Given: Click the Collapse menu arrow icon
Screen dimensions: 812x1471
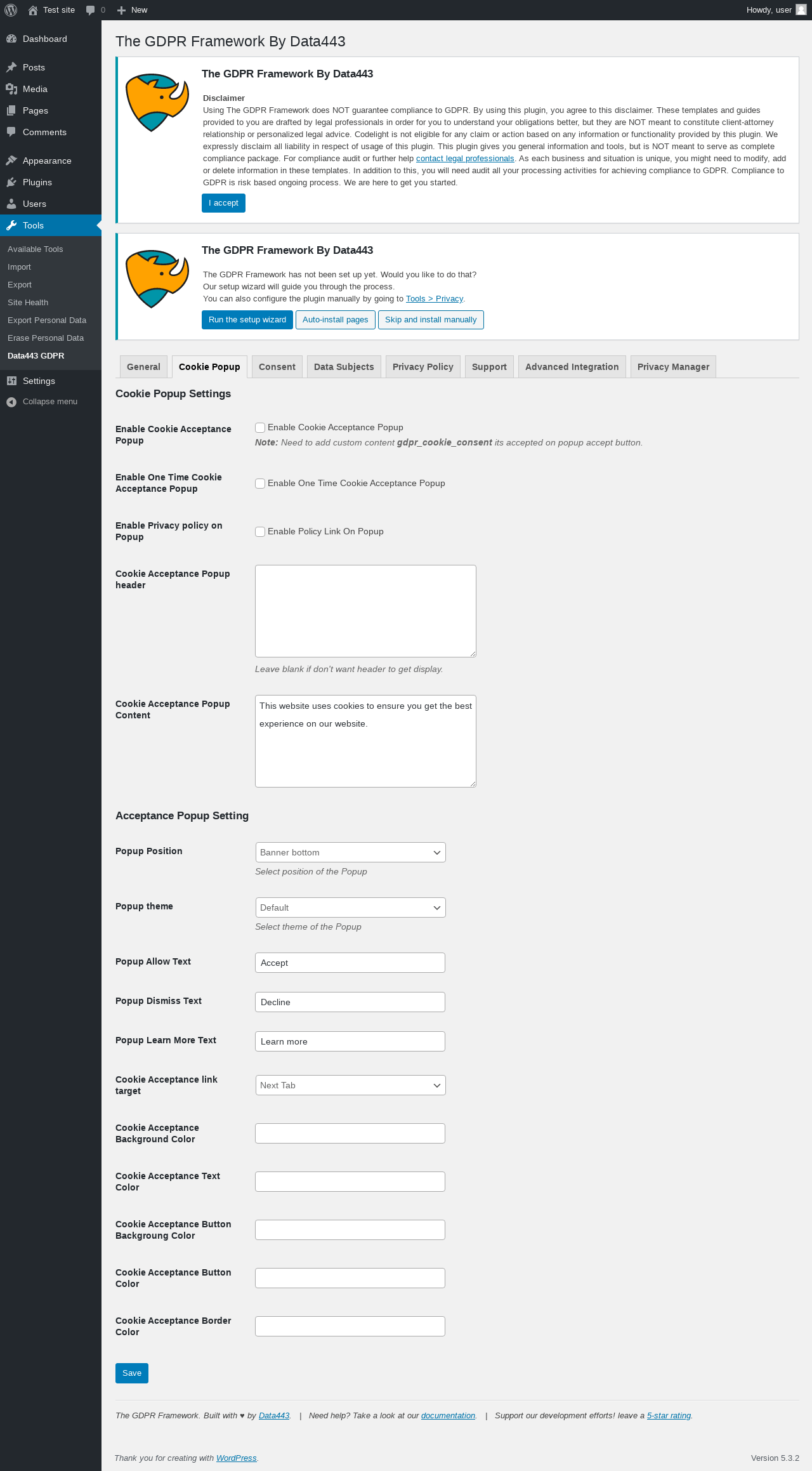Looking at the screenshot, I should click(11, 402).
